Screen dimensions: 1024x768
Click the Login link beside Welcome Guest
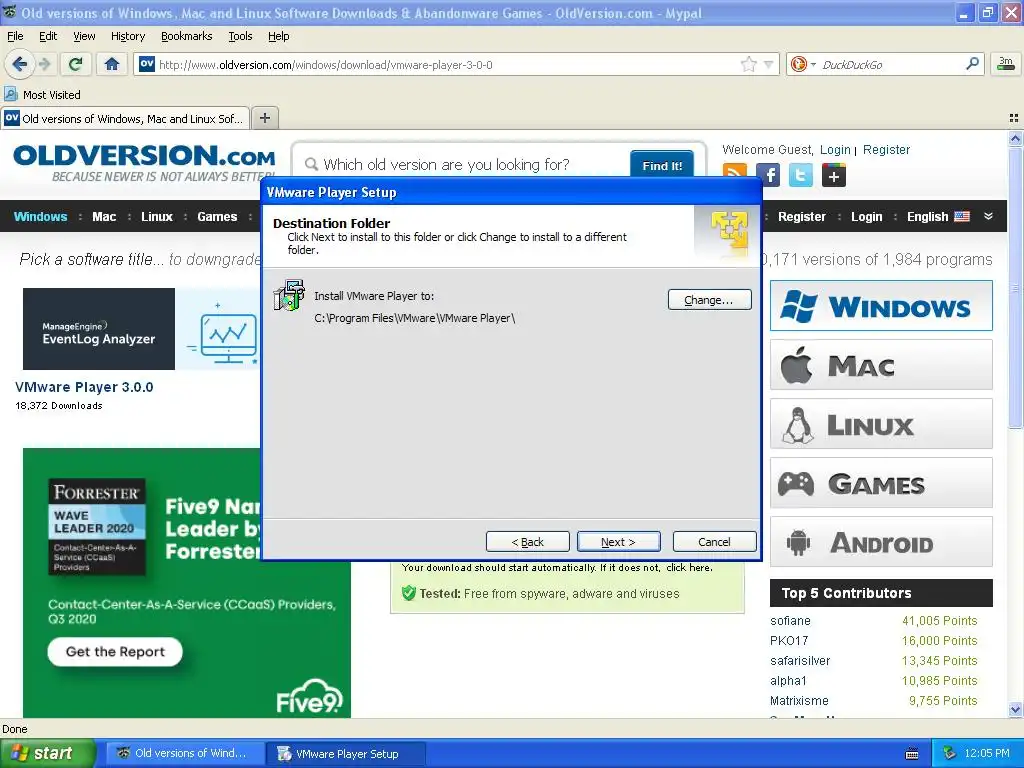pyautogui.click(x=835, y=150)
